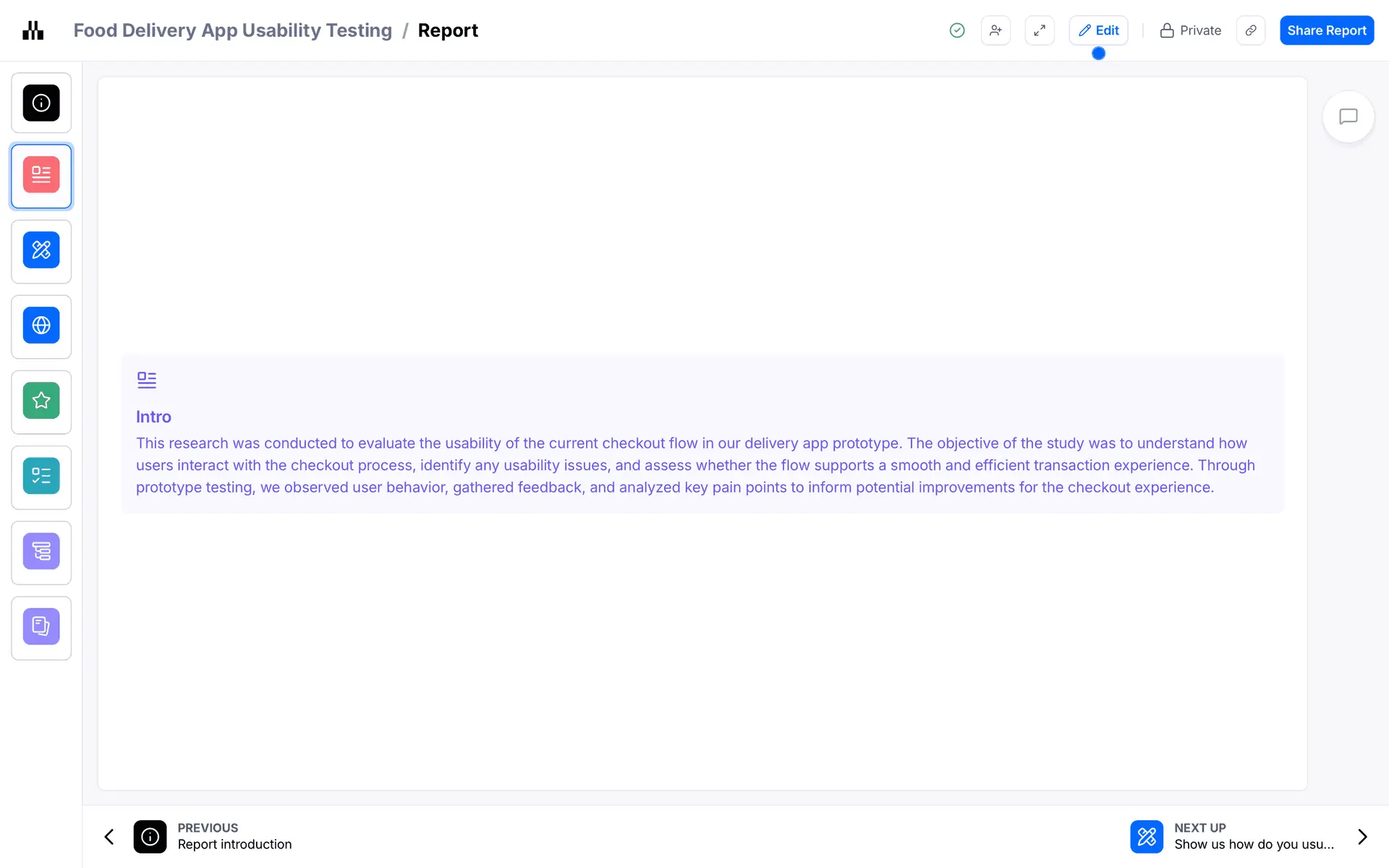Open Food Delivery App Usability Testing breadcrumb

click(232, 30)
